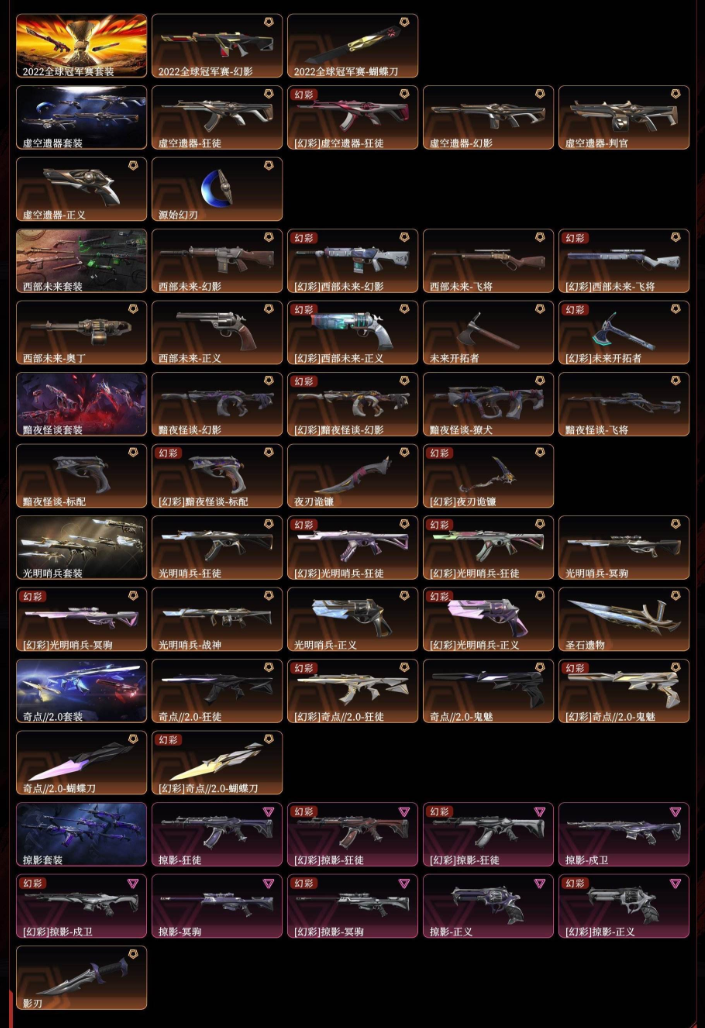
Task: Open the 2022全球冠军赛-蝴蝶刀 skin card
Action: [352, 46]
